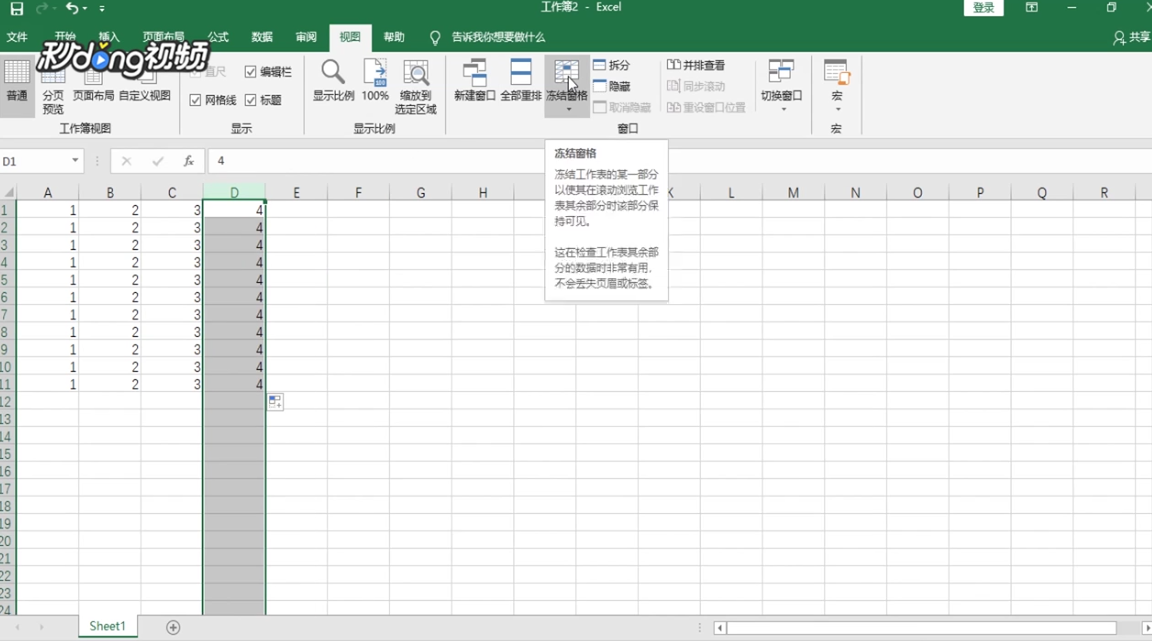Open the 公式 ribbon tab

click(217, 37)
